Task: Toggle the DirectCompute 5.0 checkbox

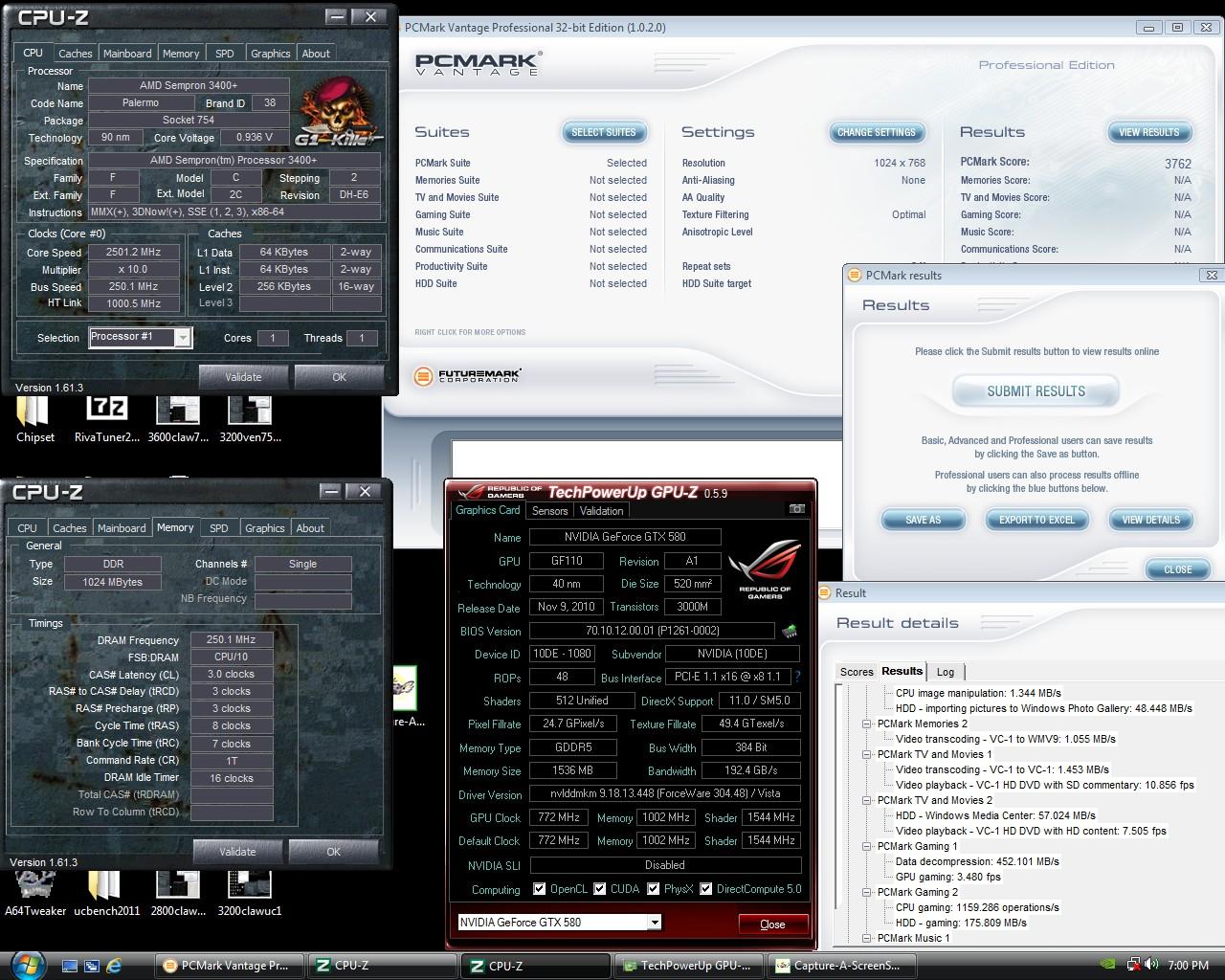Action: [706, 889]
